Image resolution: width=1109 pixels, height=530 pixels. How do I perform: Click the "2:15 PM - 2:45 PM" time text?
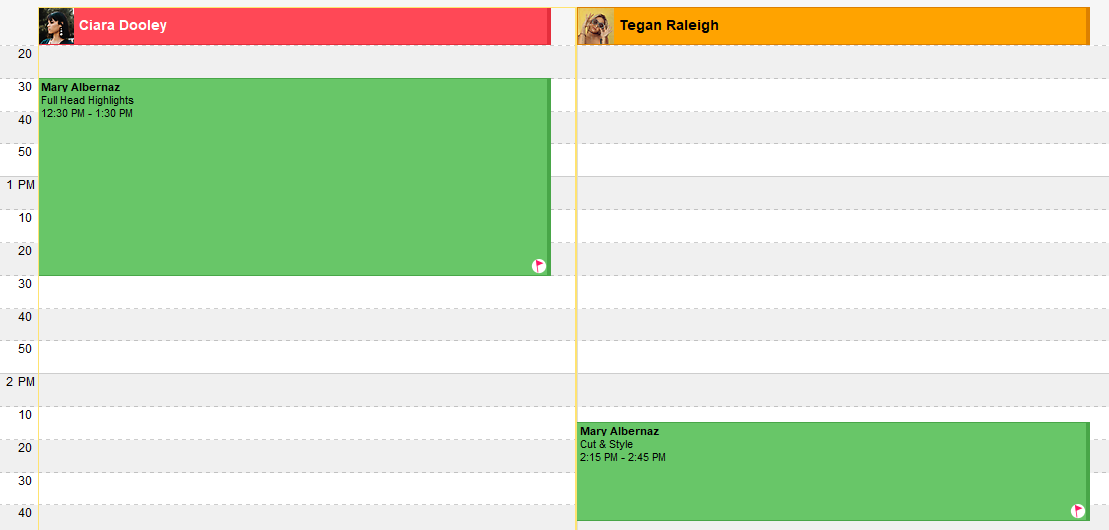pos(622,458)
